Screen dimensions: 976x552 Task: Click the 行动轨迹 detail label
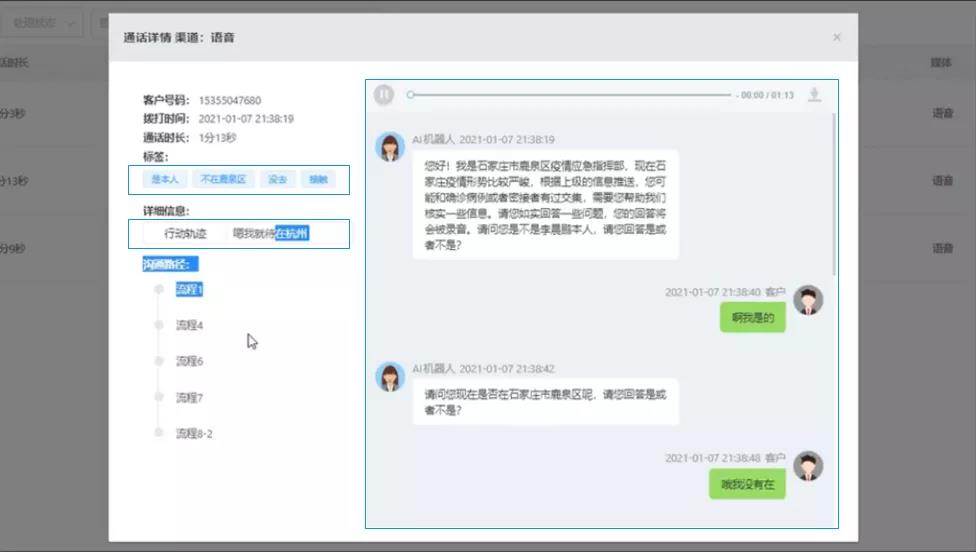[185, 234]
